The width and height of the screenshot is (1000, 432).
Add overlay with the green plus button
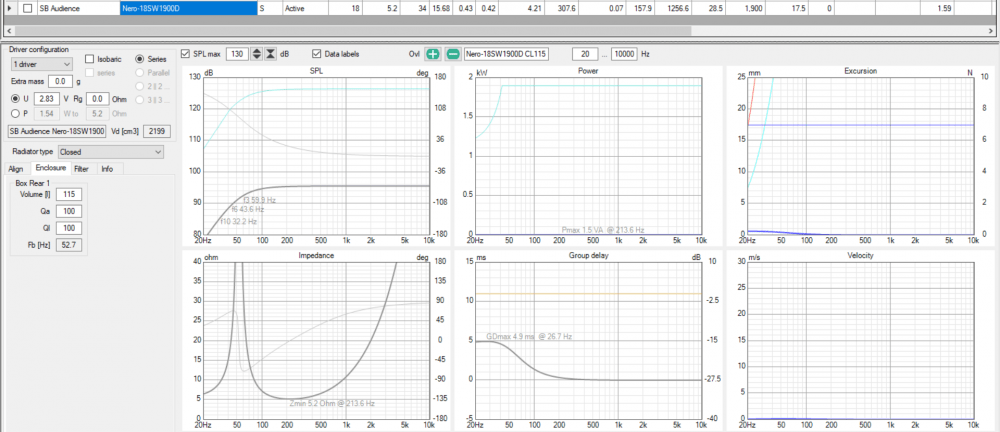(433, 54)
